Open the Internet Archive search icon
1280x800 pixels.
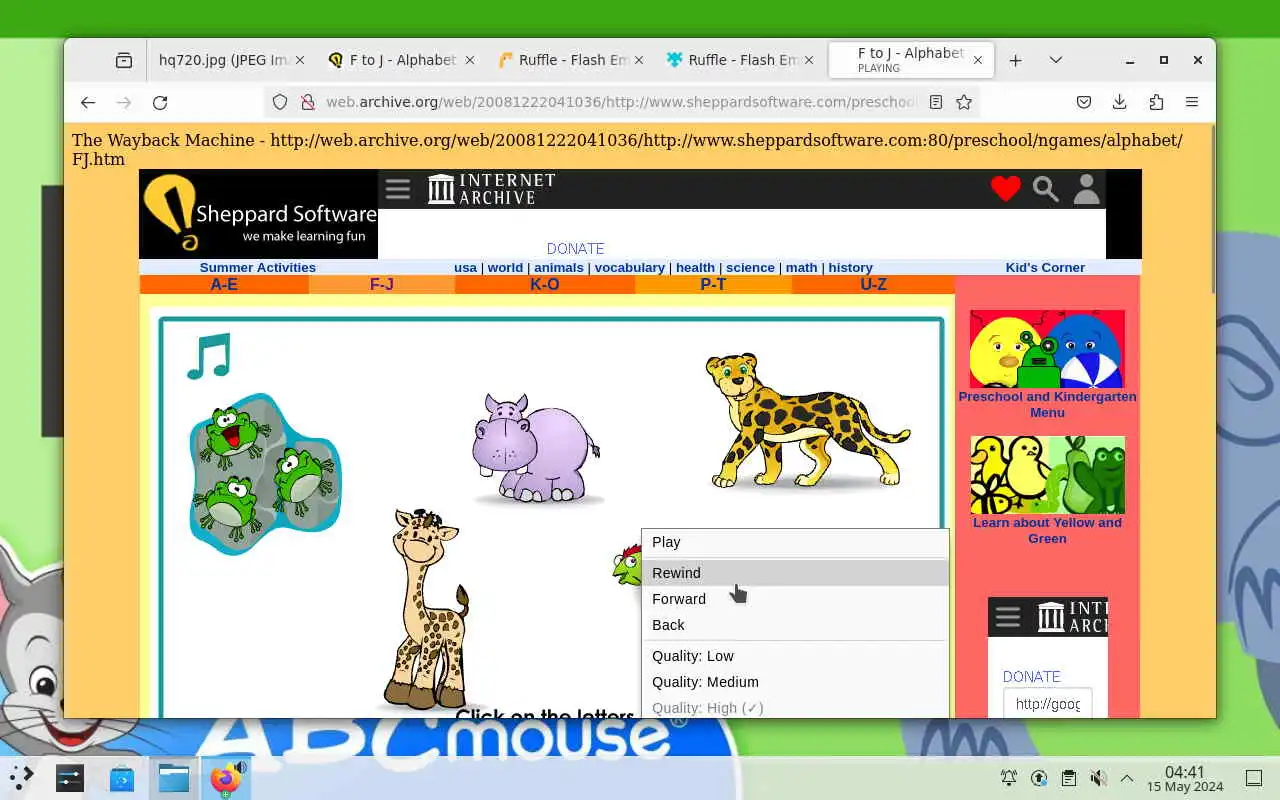pyautogui.click(x=1046, y=189)
